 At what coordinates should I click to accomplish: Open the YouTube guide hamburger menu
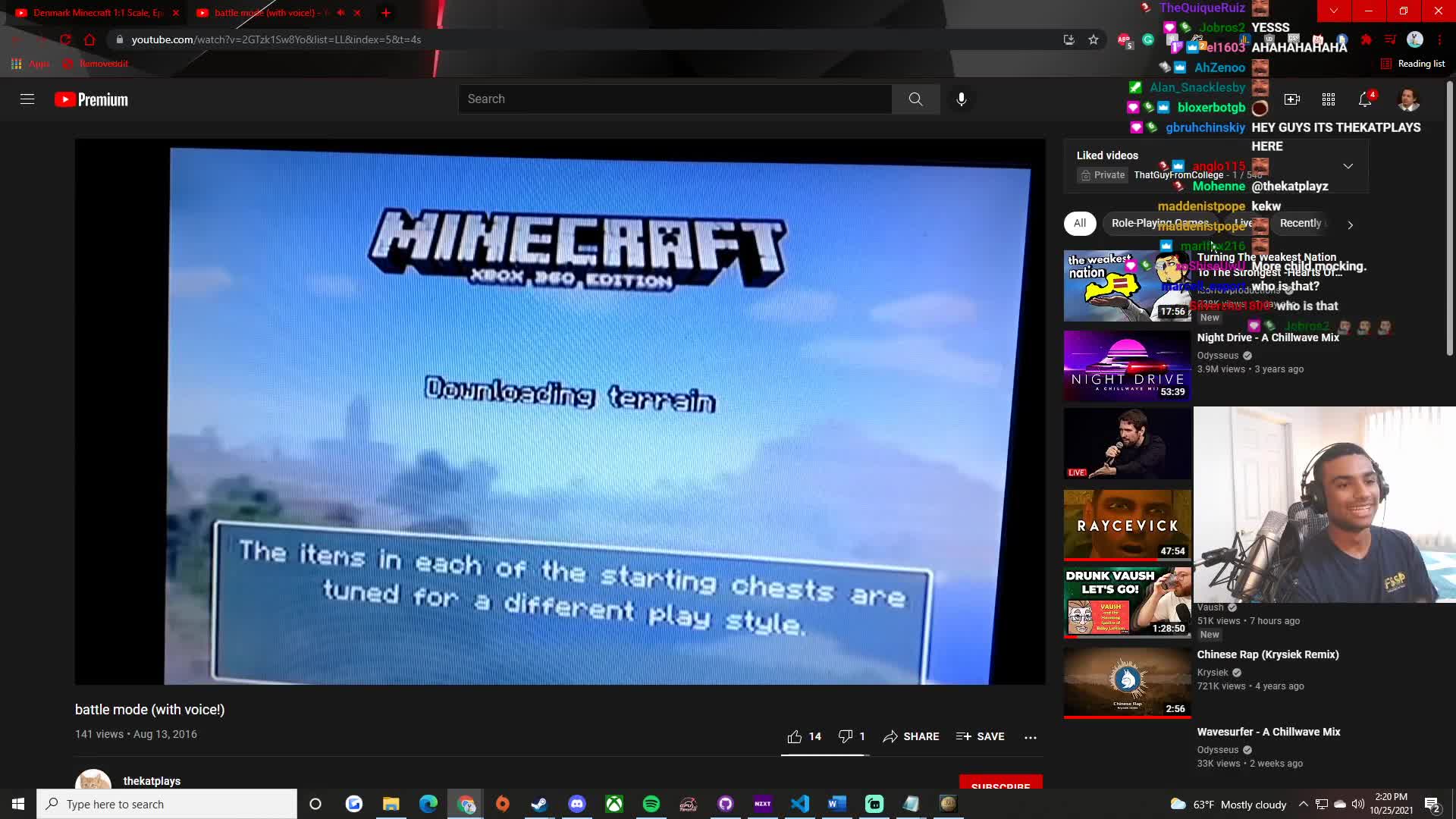(x=27, y=99)
